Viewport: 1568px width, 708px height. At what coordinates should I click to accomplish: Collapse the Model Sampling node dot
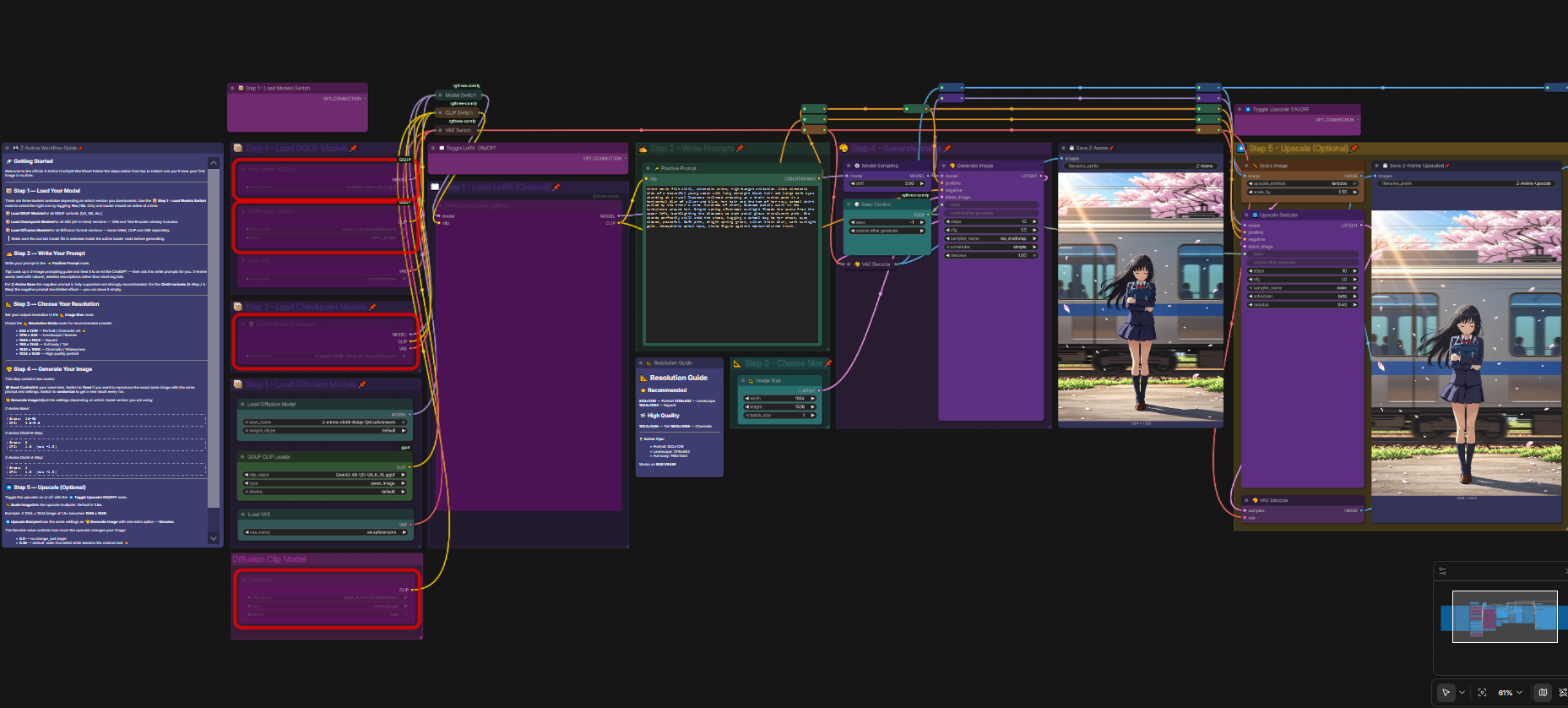pyautogui.click(x=849, y=166)
